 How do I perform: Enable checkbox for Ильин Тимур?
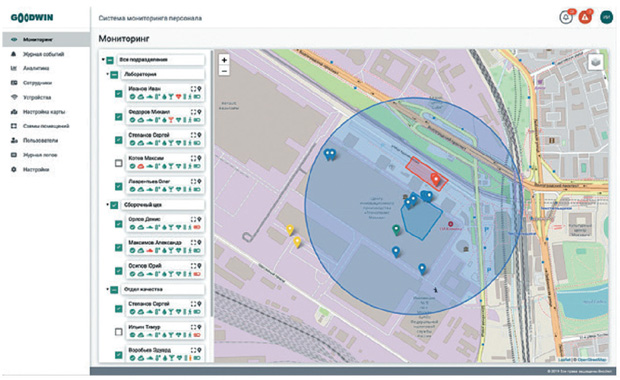pos(118,332)
